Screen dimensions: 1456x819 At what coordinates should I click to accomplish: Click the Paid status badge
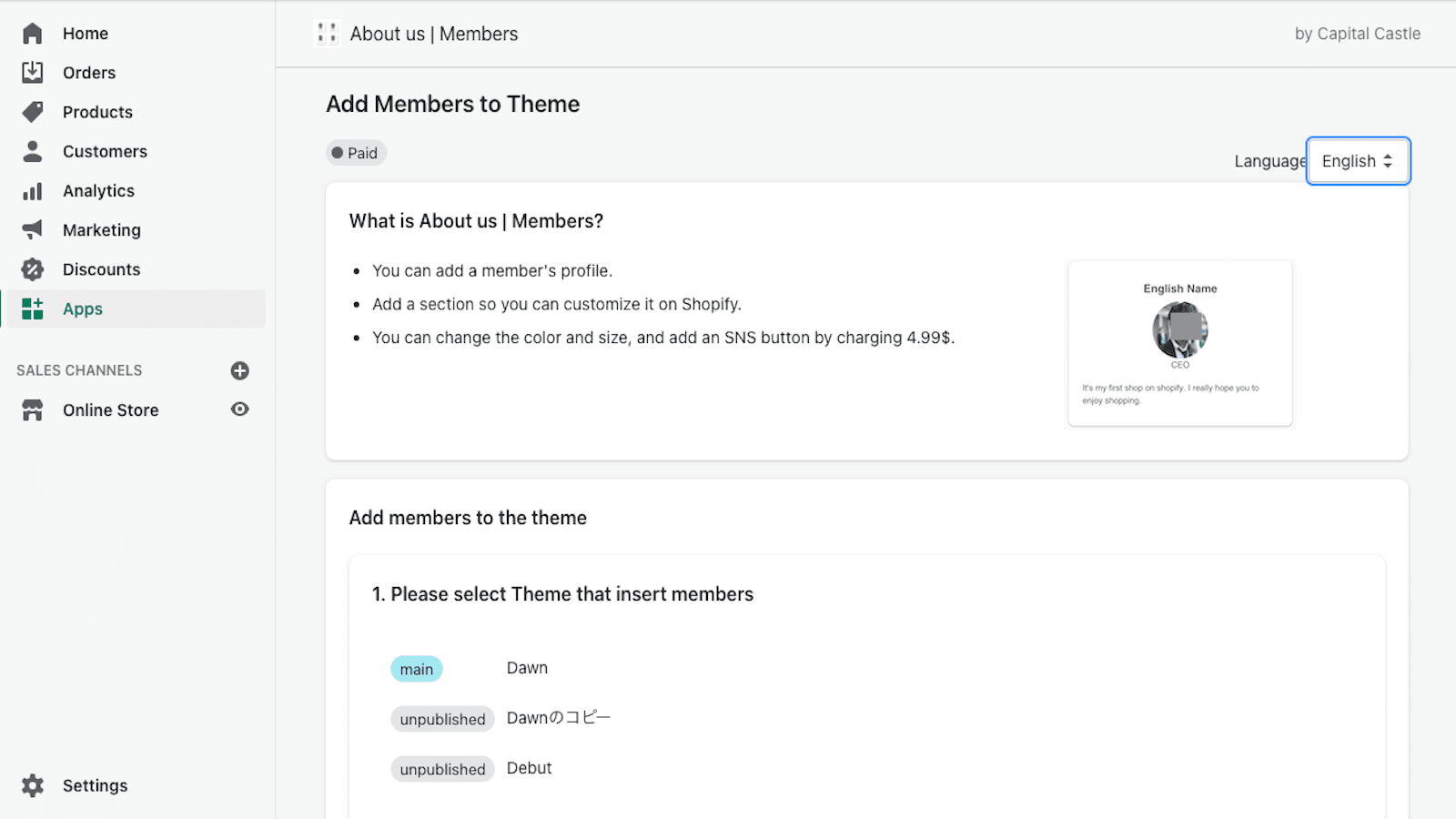click(356, 153)
